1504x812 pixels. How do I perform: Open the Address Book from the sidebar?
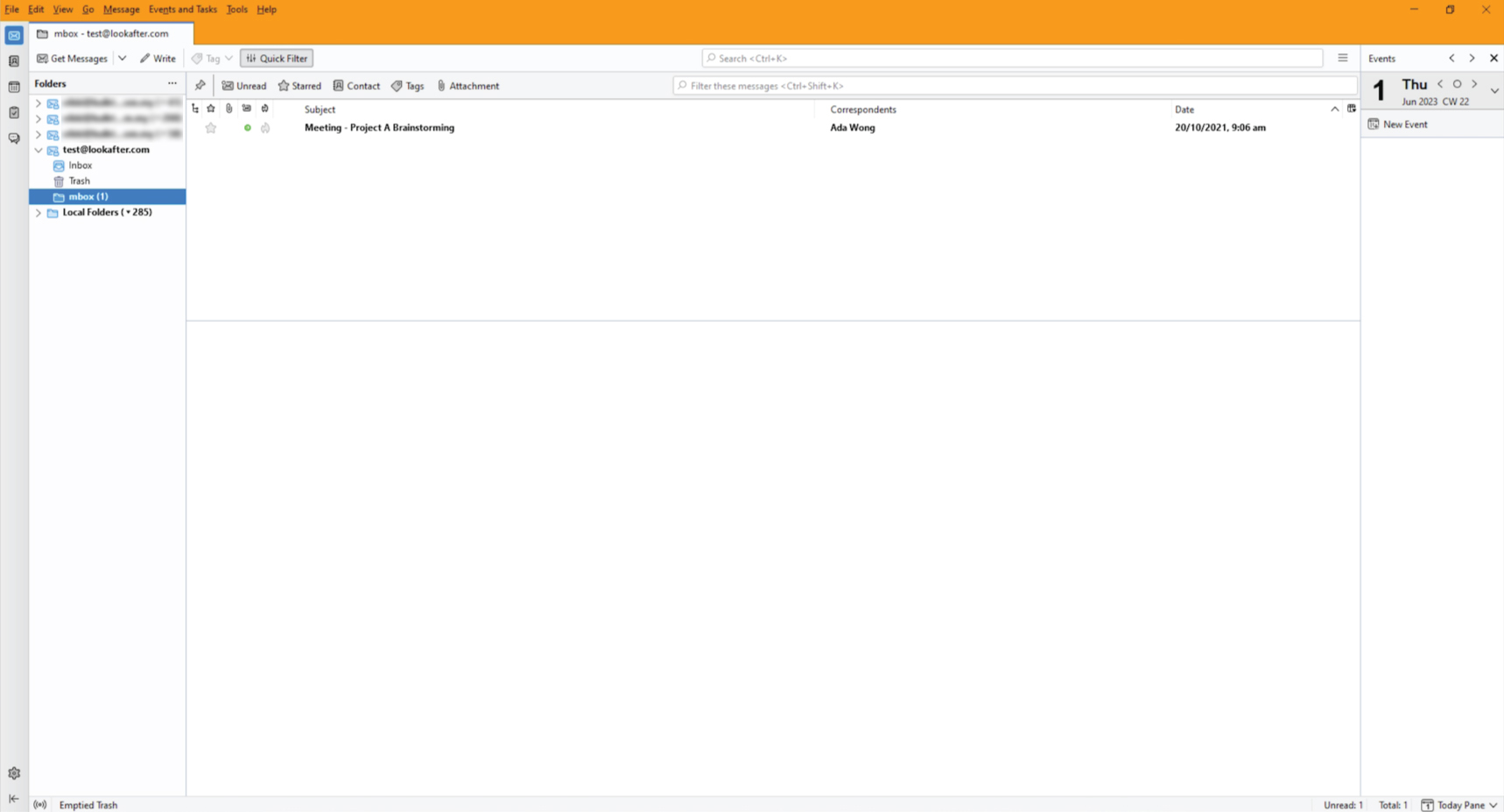[14, 61]
